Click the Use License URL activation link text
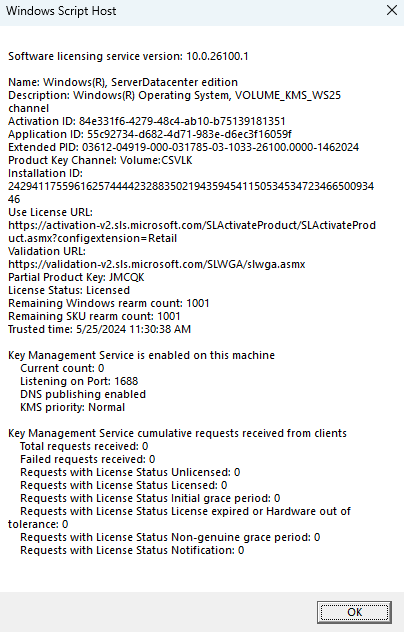Image resolution: width=404 pixels, height=632 pixels. [192, 232]
